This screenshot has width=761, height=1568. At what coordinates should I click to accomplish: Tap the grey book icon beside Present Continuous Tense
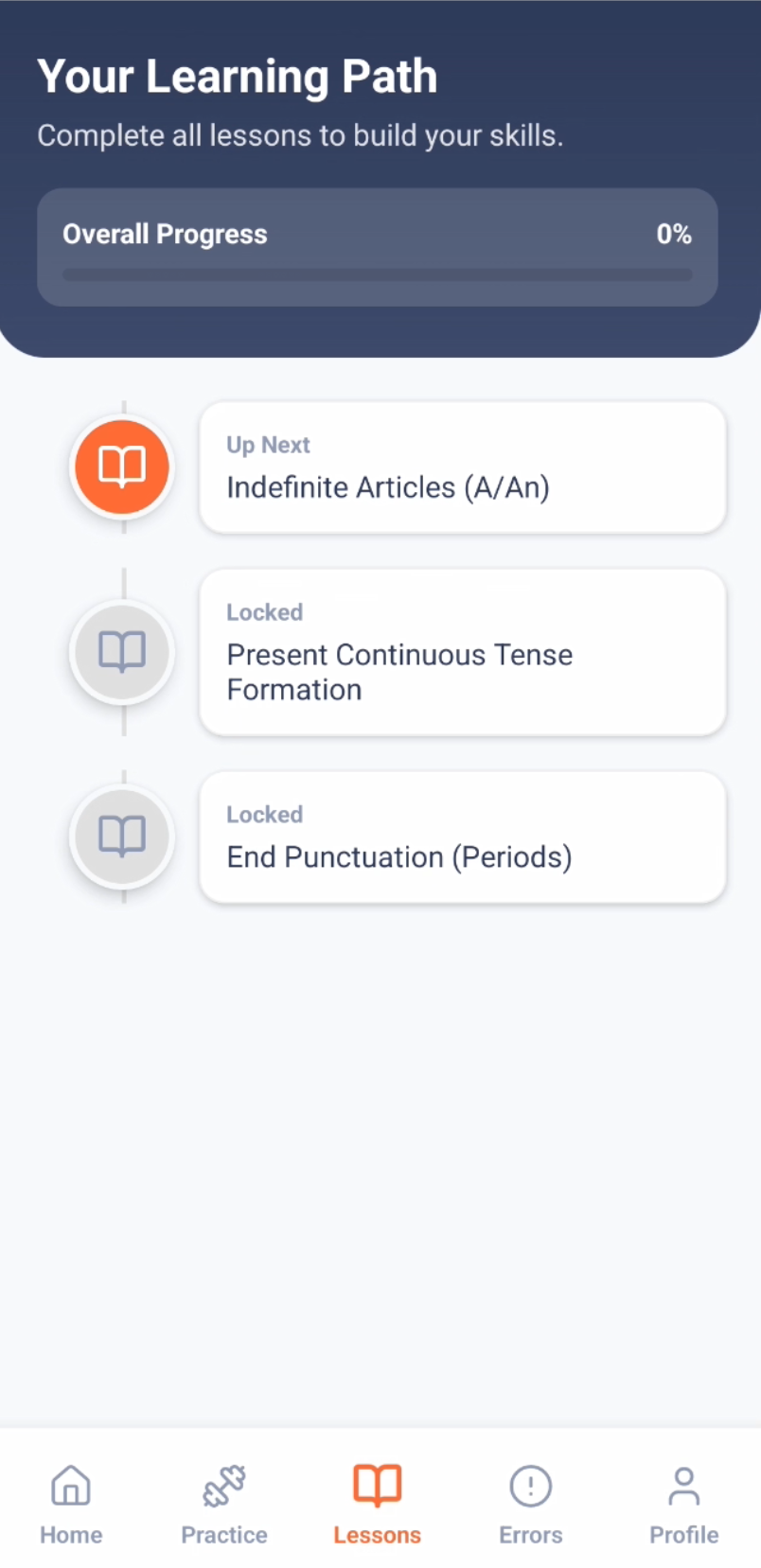[x=122, y=651]
